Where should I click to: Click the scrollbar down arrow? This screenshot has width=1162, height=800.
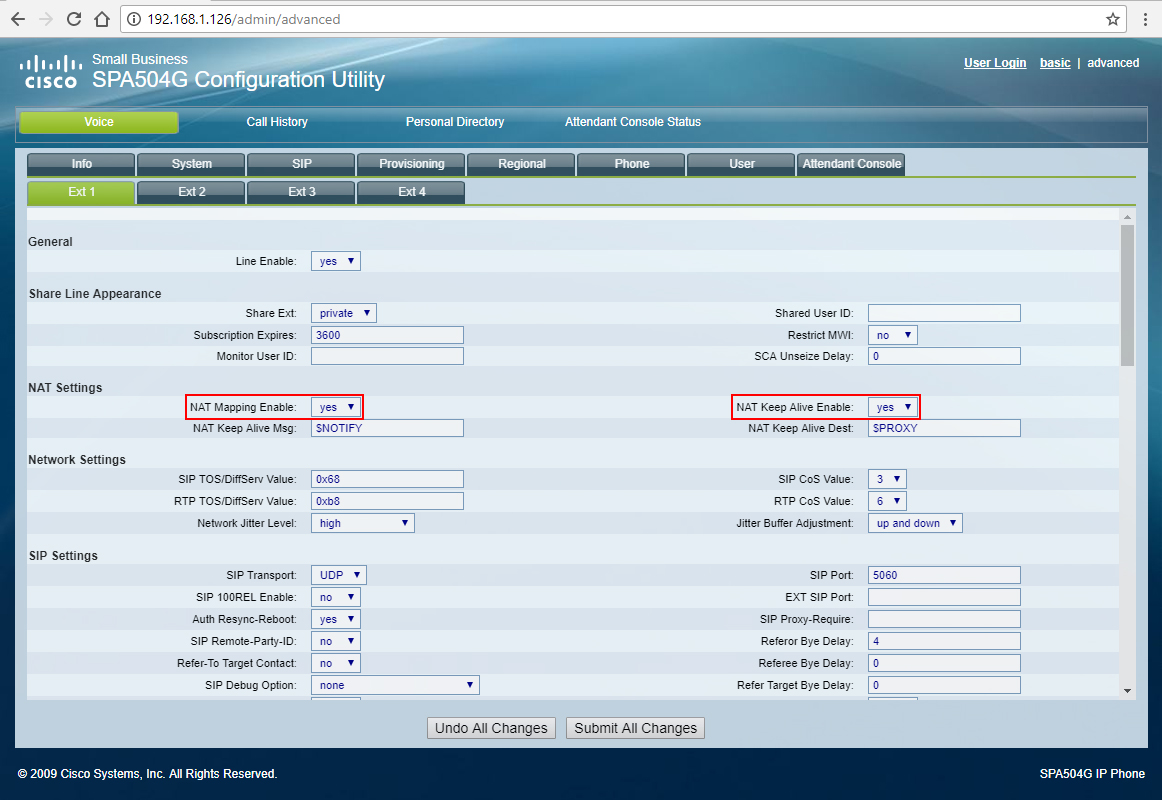click(x=1127, y=691)
